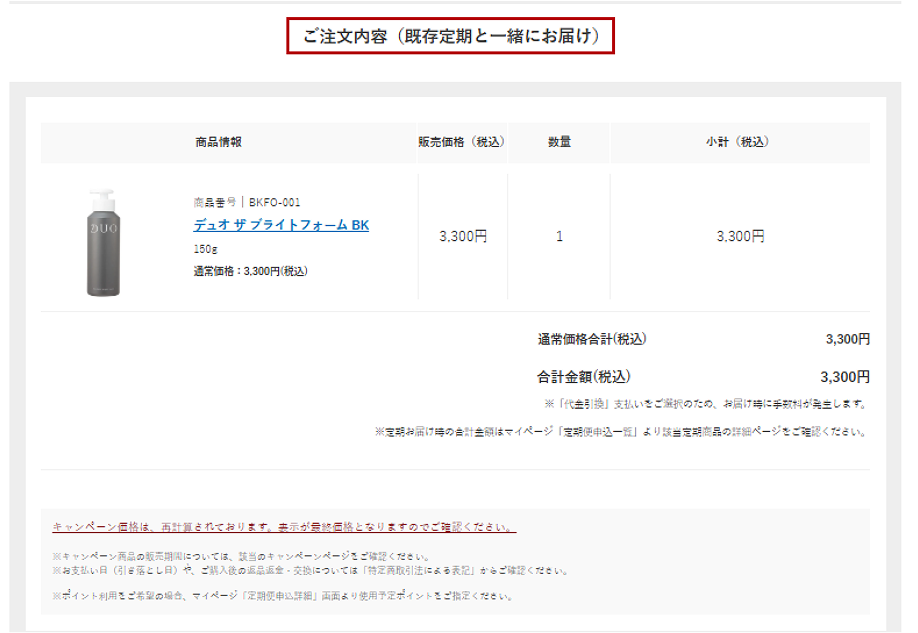
Task: Click the quantity value 1
Action: [559, 237]
